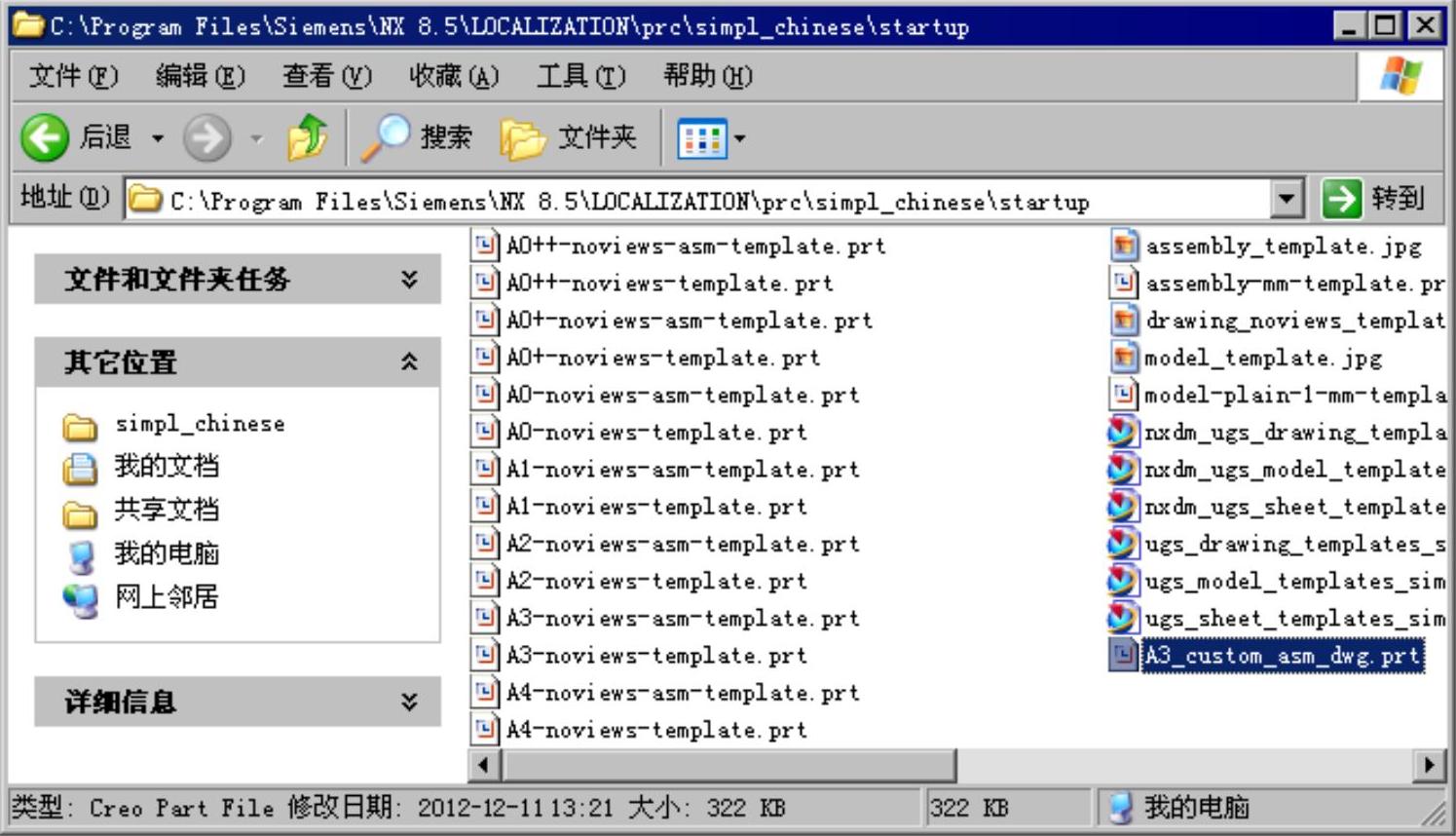Select drawing_noviews_template image icon
This screenshot has height=836, width=1456.
click(x=1124, y=320)
